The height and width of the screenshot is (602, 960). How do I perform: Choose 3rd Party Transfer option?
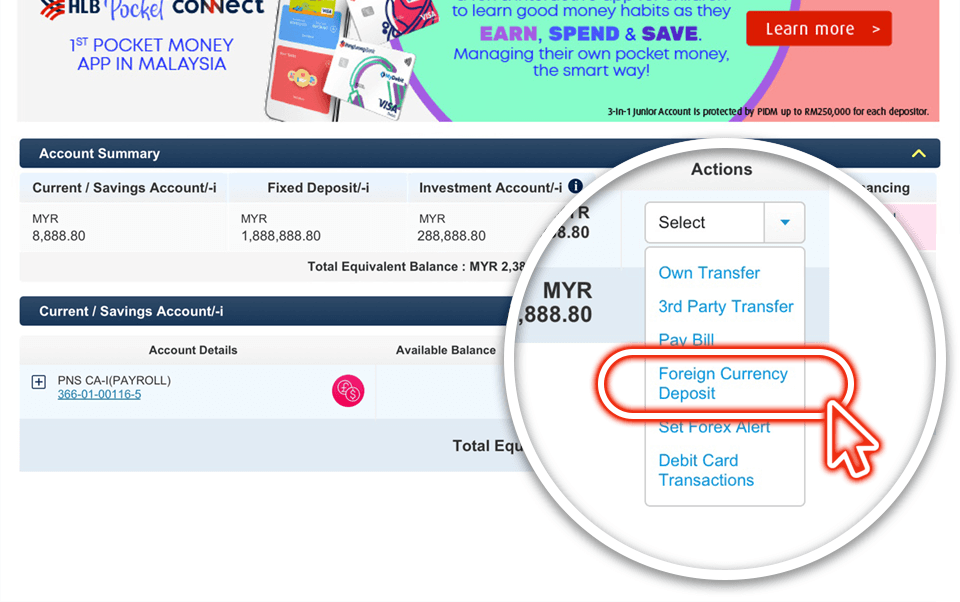726,306
